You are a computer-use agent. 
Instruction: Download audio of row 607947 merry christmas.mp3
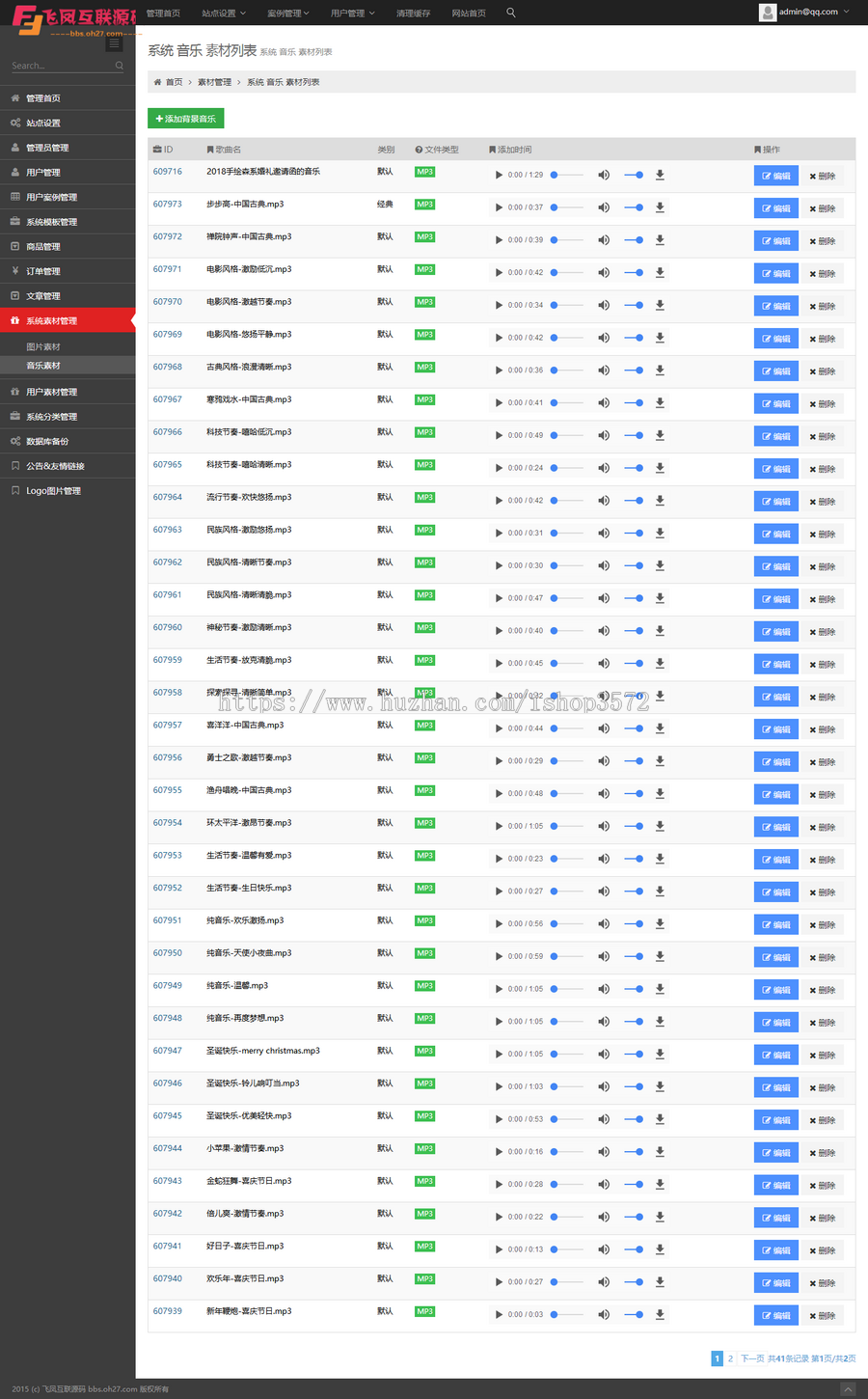(660, 1055)
